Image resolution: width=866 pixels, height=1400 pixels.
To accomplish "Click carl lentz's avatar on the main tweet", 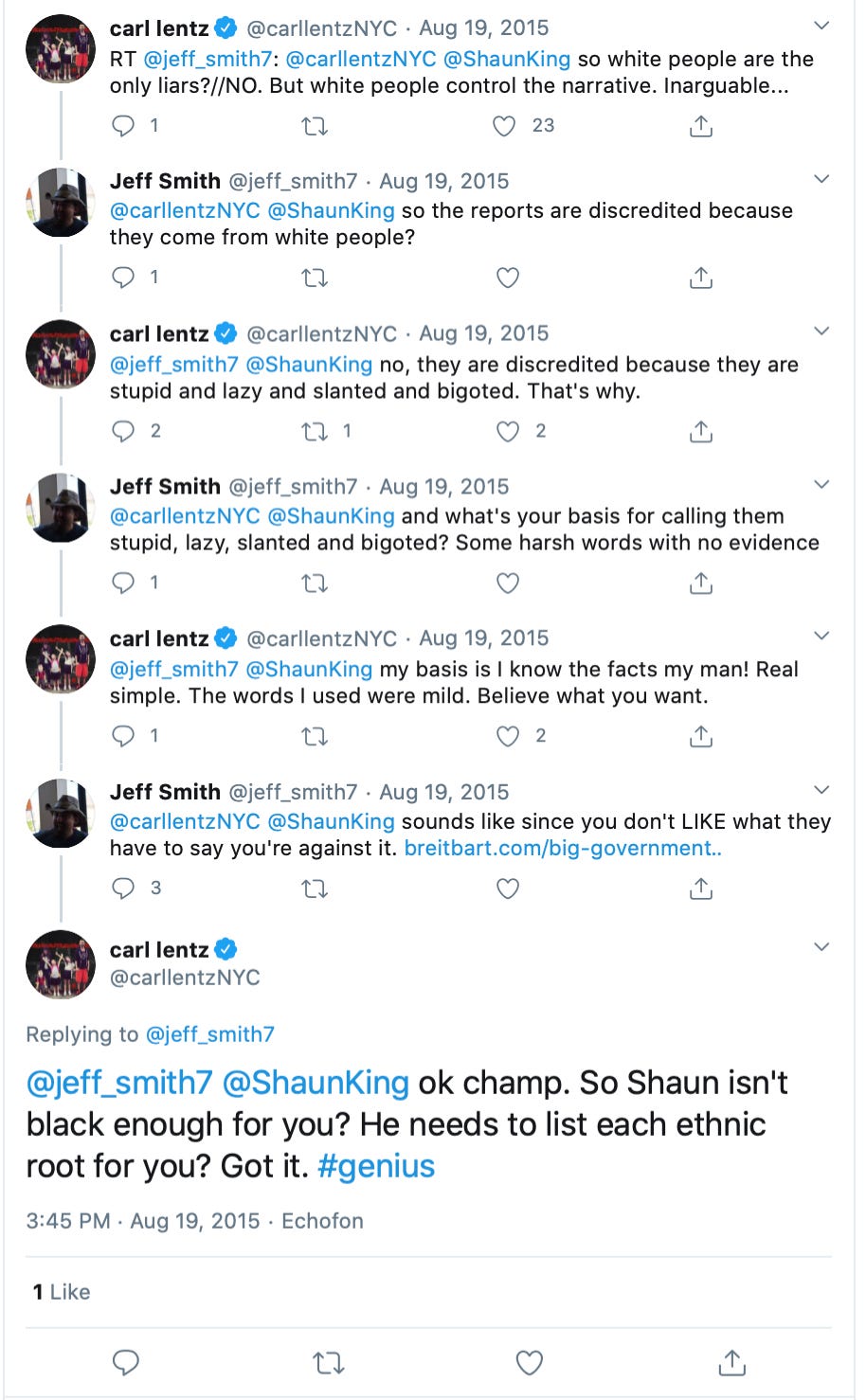I will tap(61, 964).
